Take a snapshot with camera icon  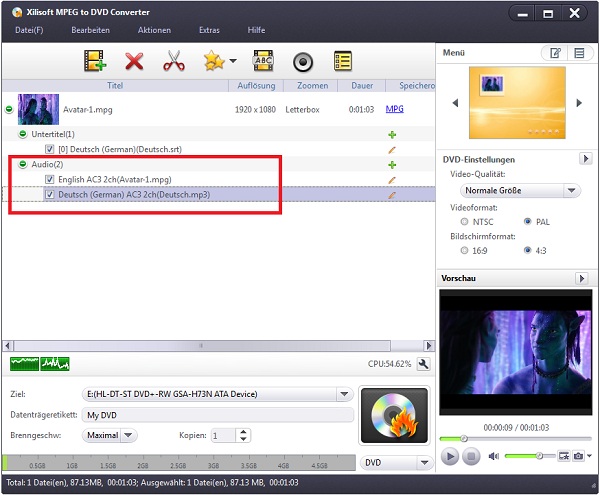578,456
